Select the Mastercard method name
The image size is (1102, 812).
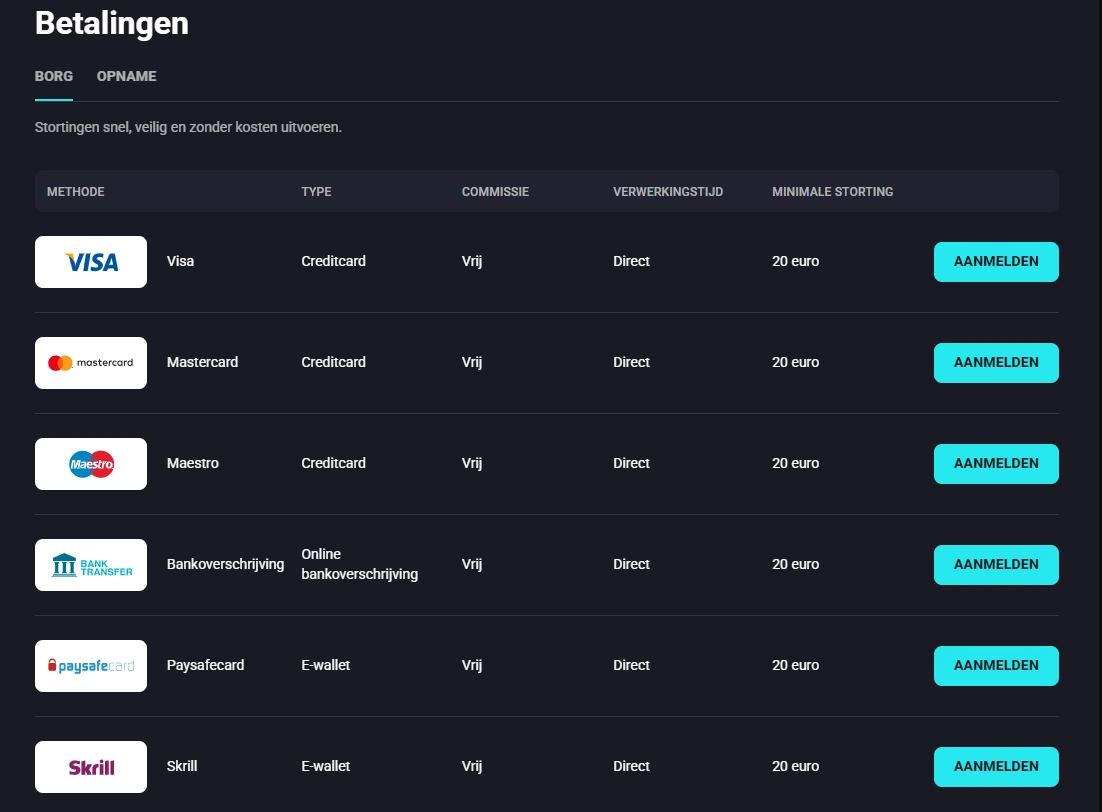coord(202,362)
